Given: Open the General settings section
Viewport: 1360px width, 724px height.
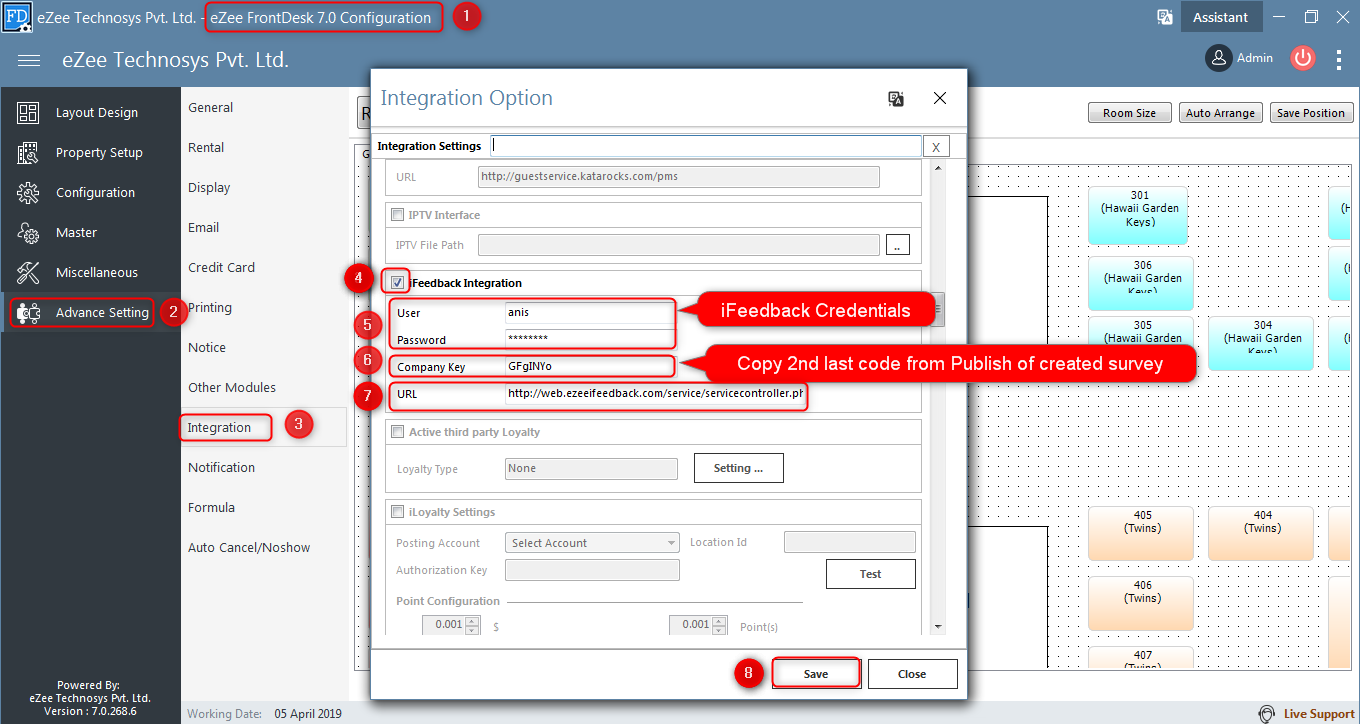Looking at the screenshot, I should (211, 107).
